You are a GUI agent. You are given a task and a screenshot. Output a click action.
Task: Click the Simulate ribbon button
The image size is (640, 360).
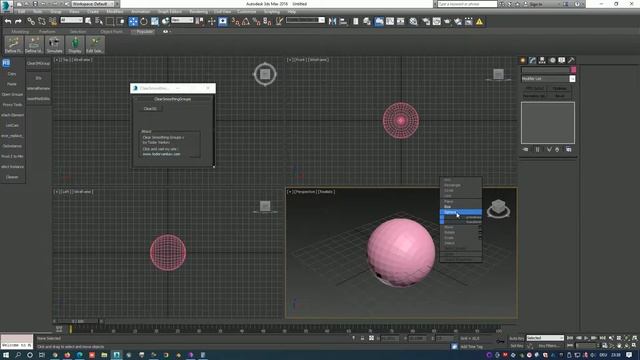[x=54, y=44]
